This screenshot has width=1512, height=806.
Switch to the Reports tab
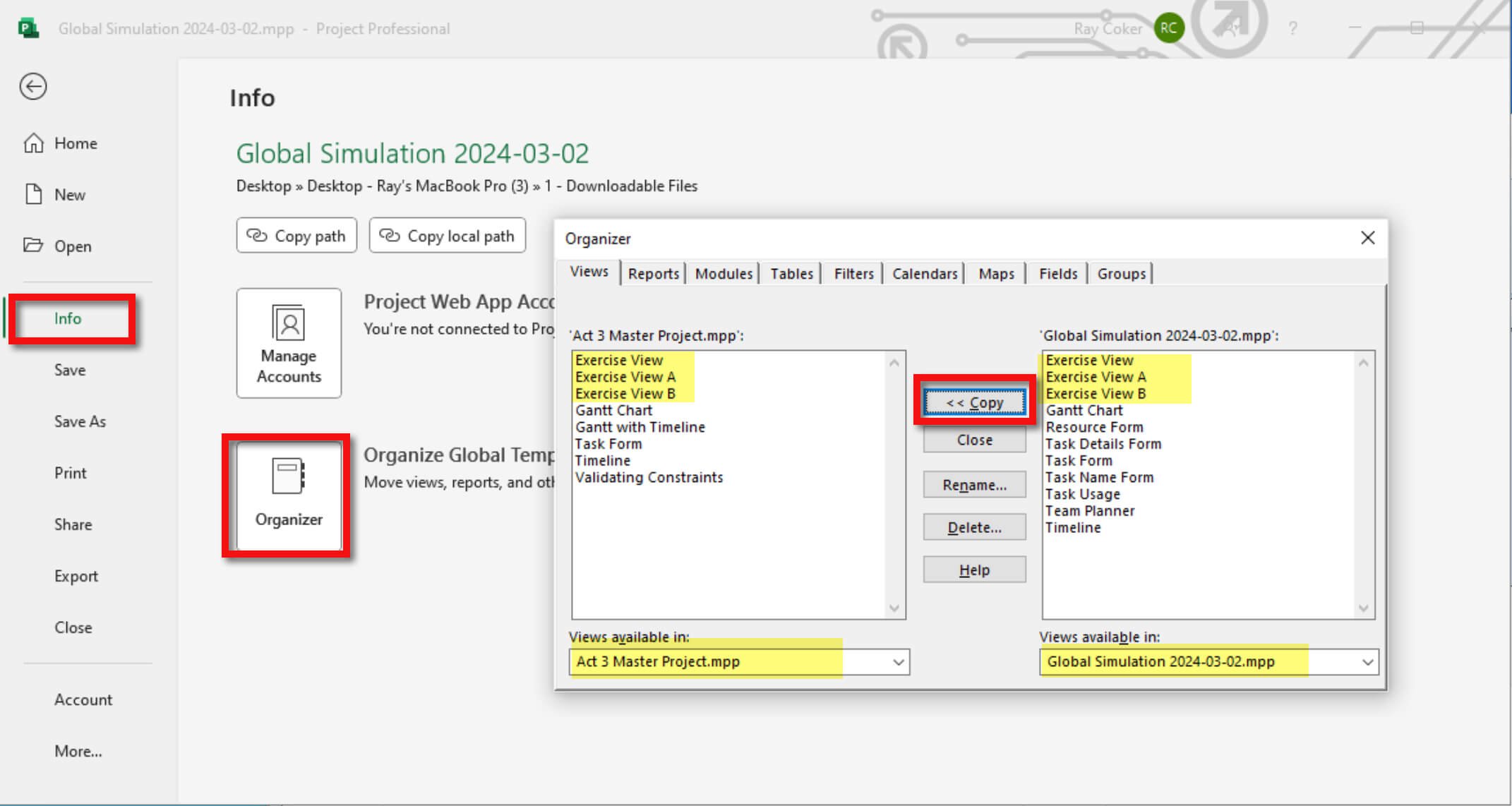click(654, 274)
